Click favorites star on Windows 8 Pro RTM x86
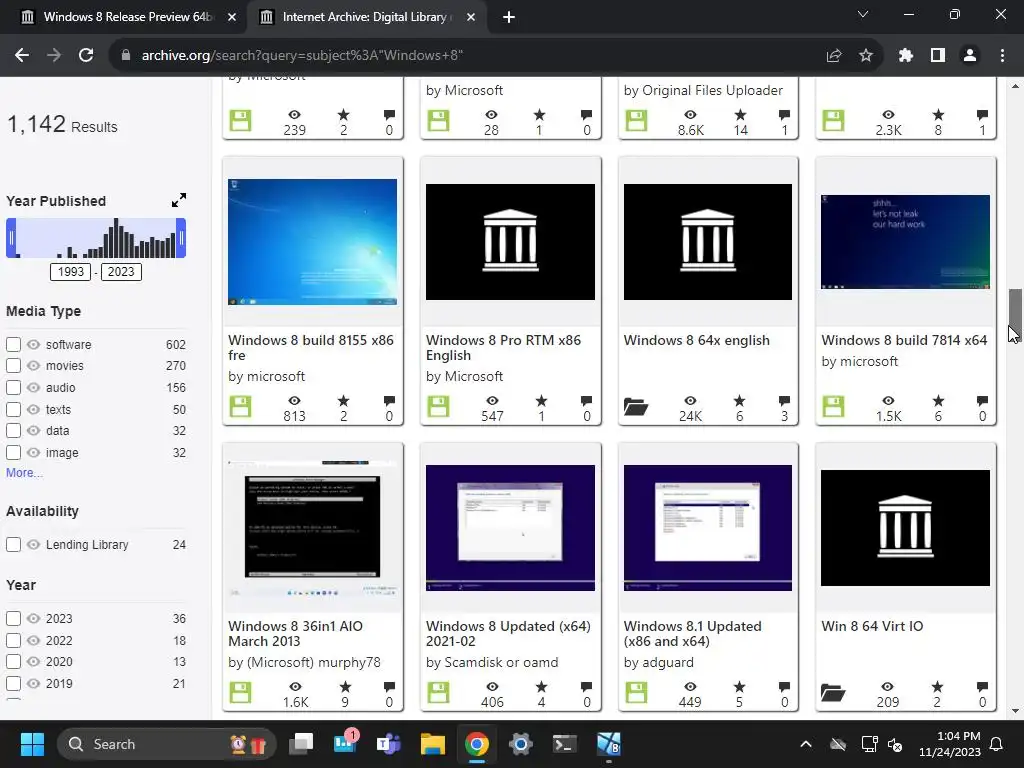The width and height of the screenshot is (1024, 768). click(x=541, y=400)
